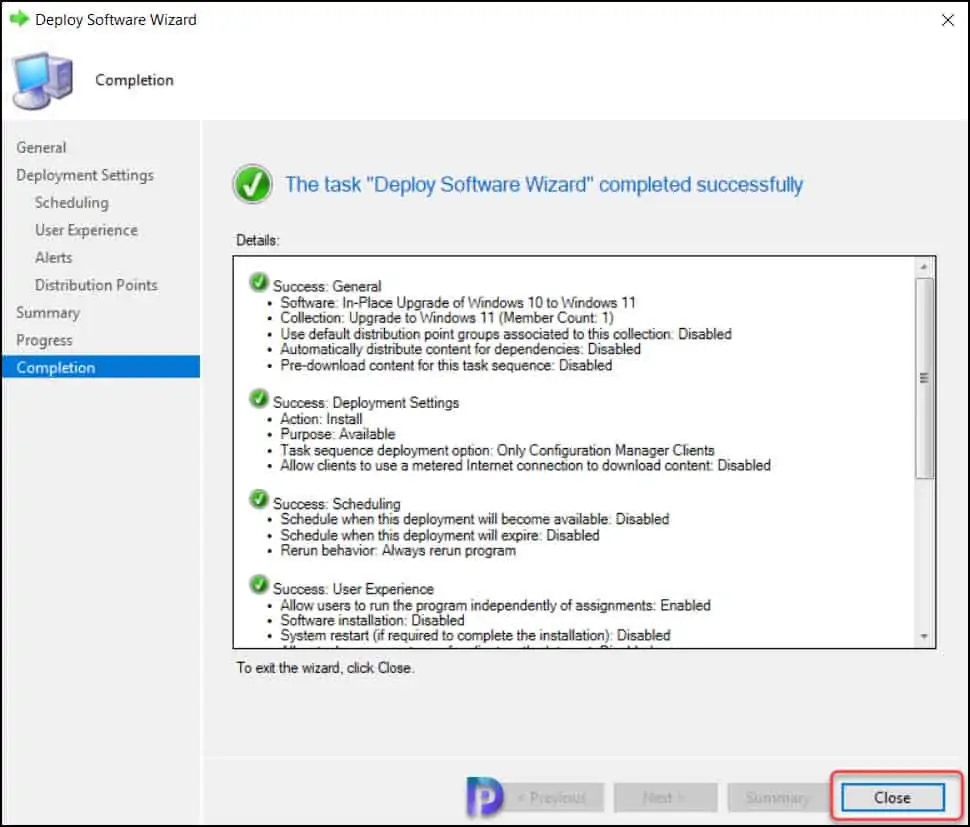Click 'Pre-download content for this task sequence' line
The width and height of the screenshot is (970, 827).
click(446, 365)
